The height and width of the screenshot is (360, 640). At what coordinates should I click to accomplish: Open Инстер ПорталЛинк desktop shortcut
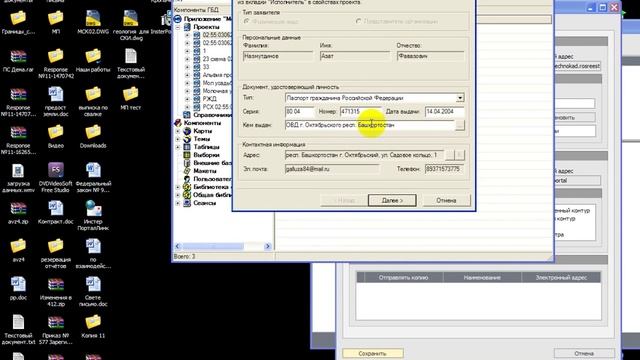point(93,216)
